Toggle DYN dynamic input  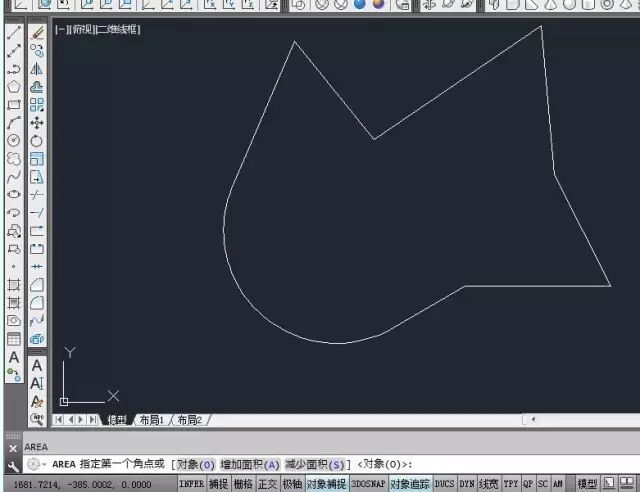point(467,484)
